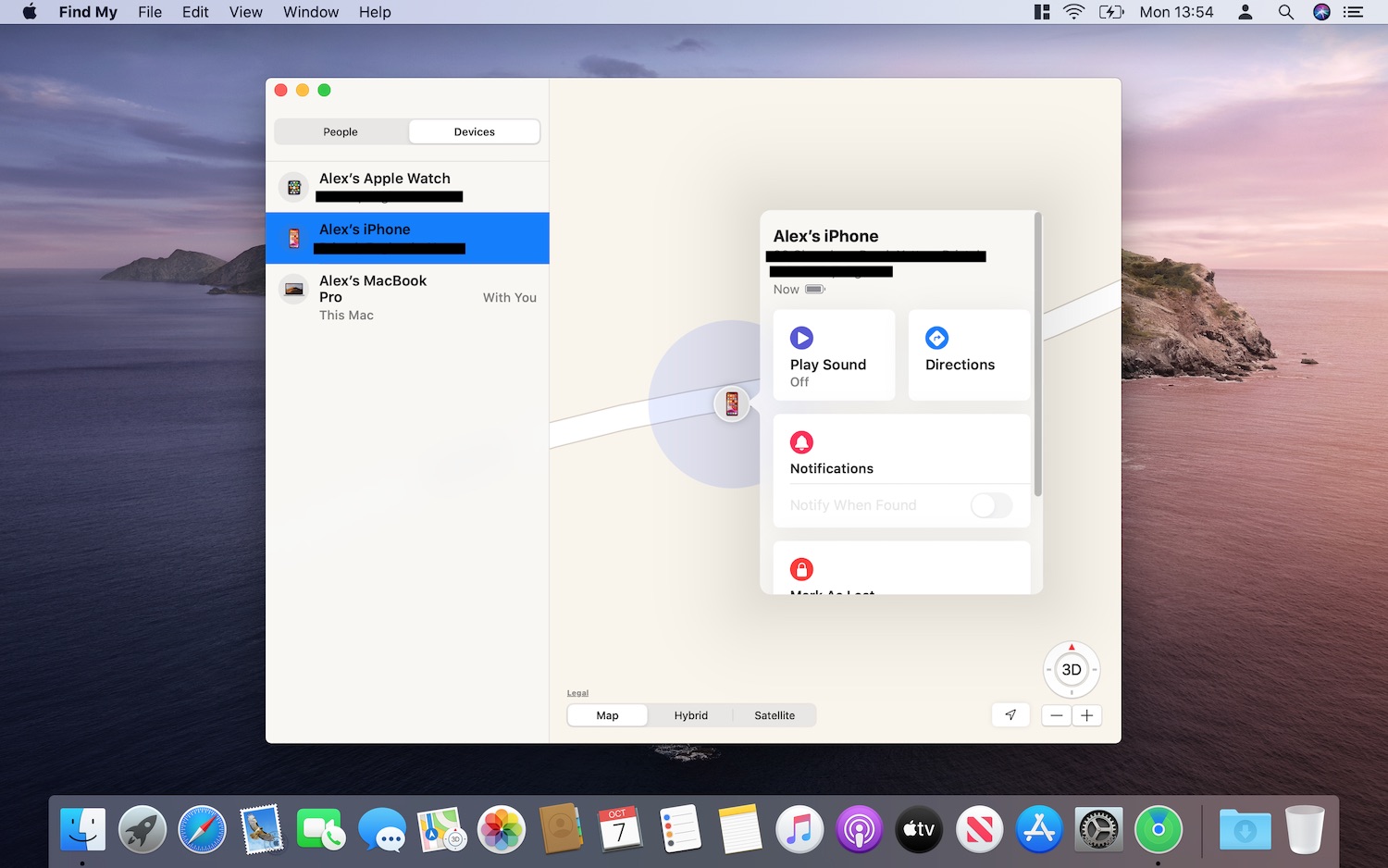Click the battery indicator next to Now

coord(813,289)
